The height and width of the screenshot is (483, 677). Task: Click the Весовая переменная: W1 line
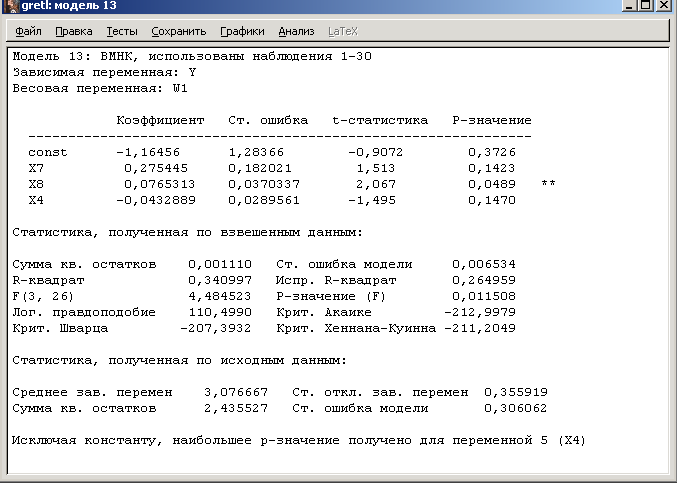[100, 88]
